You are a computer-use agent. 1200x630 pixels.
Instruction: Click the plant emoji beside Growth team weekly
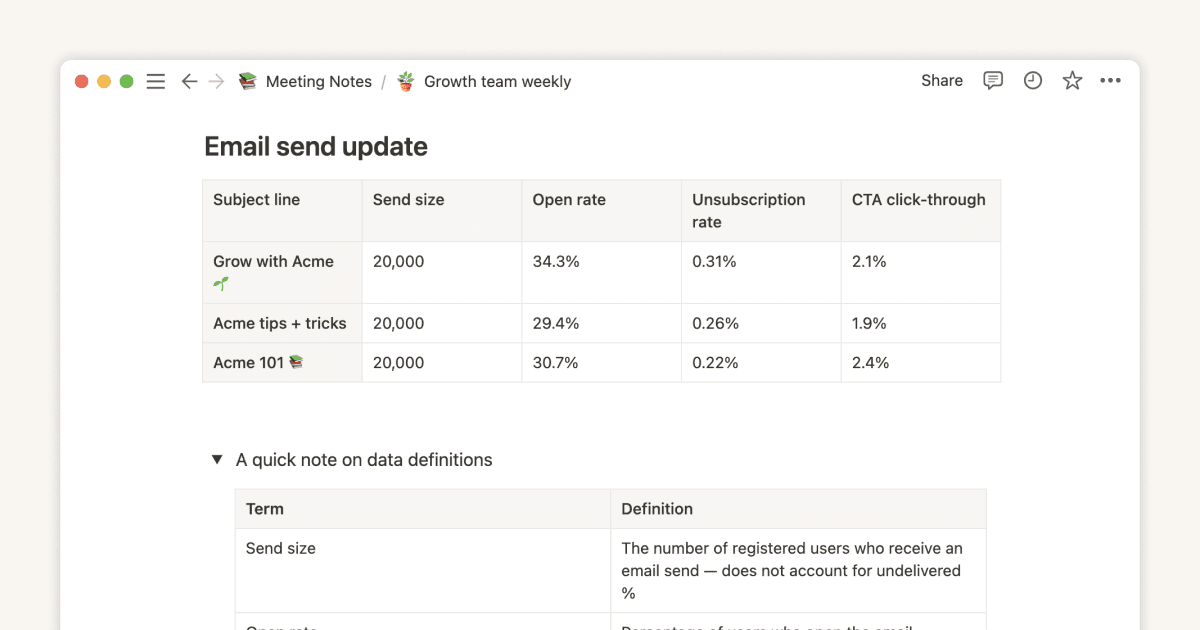404,80
